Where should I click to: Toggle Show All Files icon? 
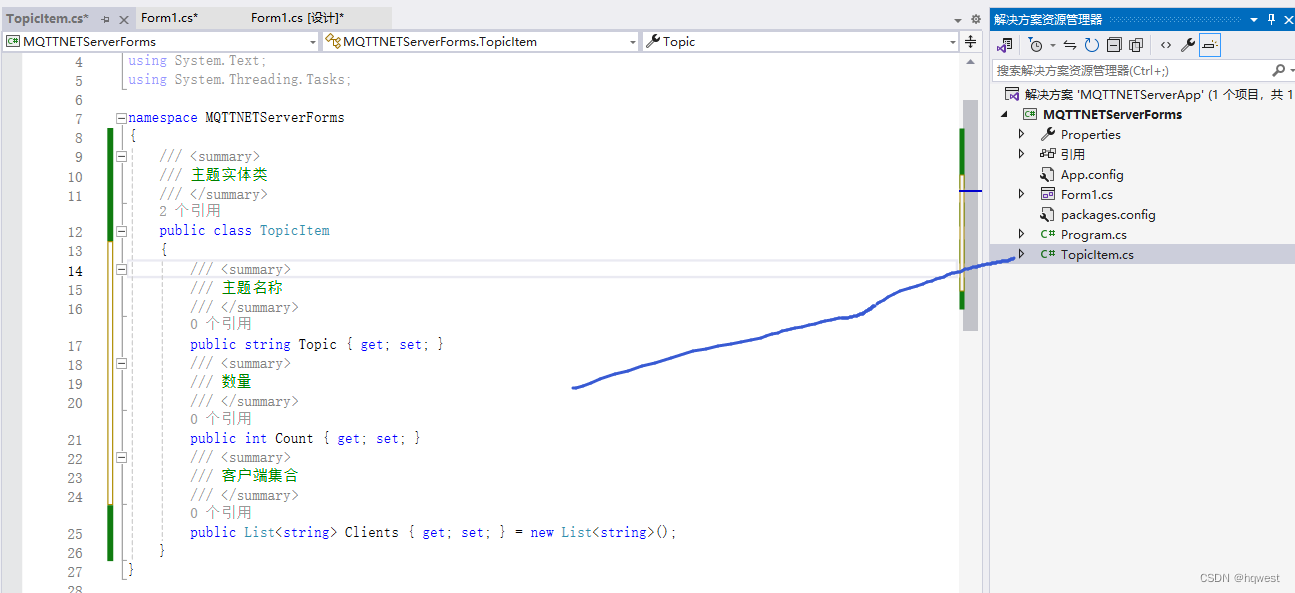(x=1136, y=45)
